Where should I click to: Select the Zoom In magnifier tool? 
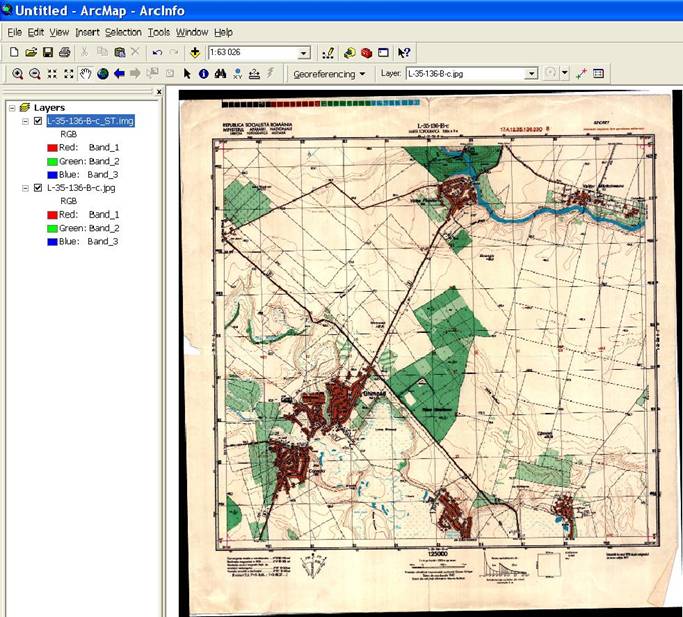click(17, 74)
